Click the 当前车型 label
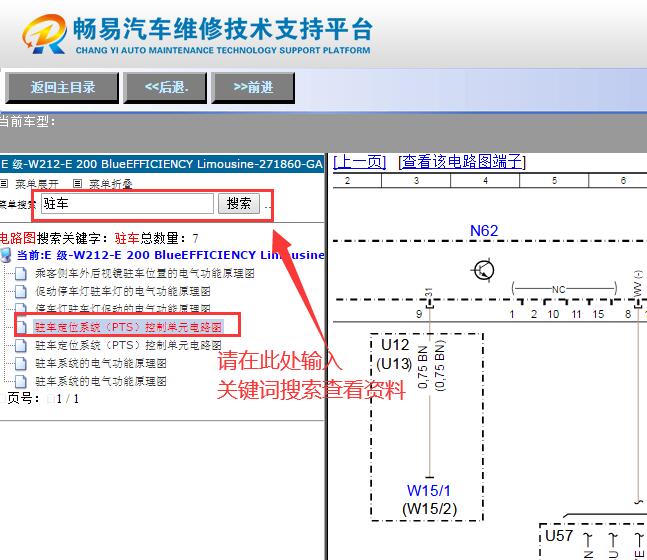 point(27,122)
